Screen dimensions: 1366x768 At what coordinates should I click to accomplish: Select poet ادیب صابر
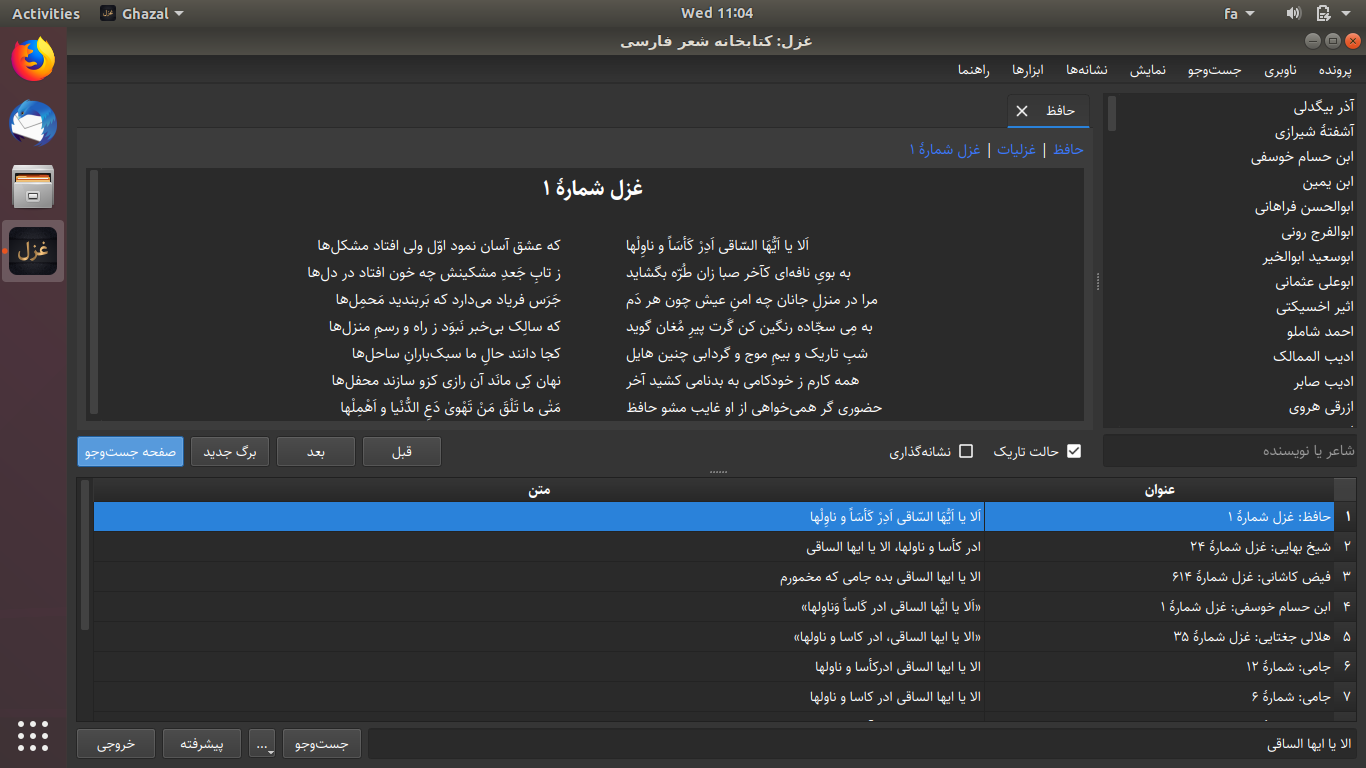pyautogui.click(x=1323, y=382)
